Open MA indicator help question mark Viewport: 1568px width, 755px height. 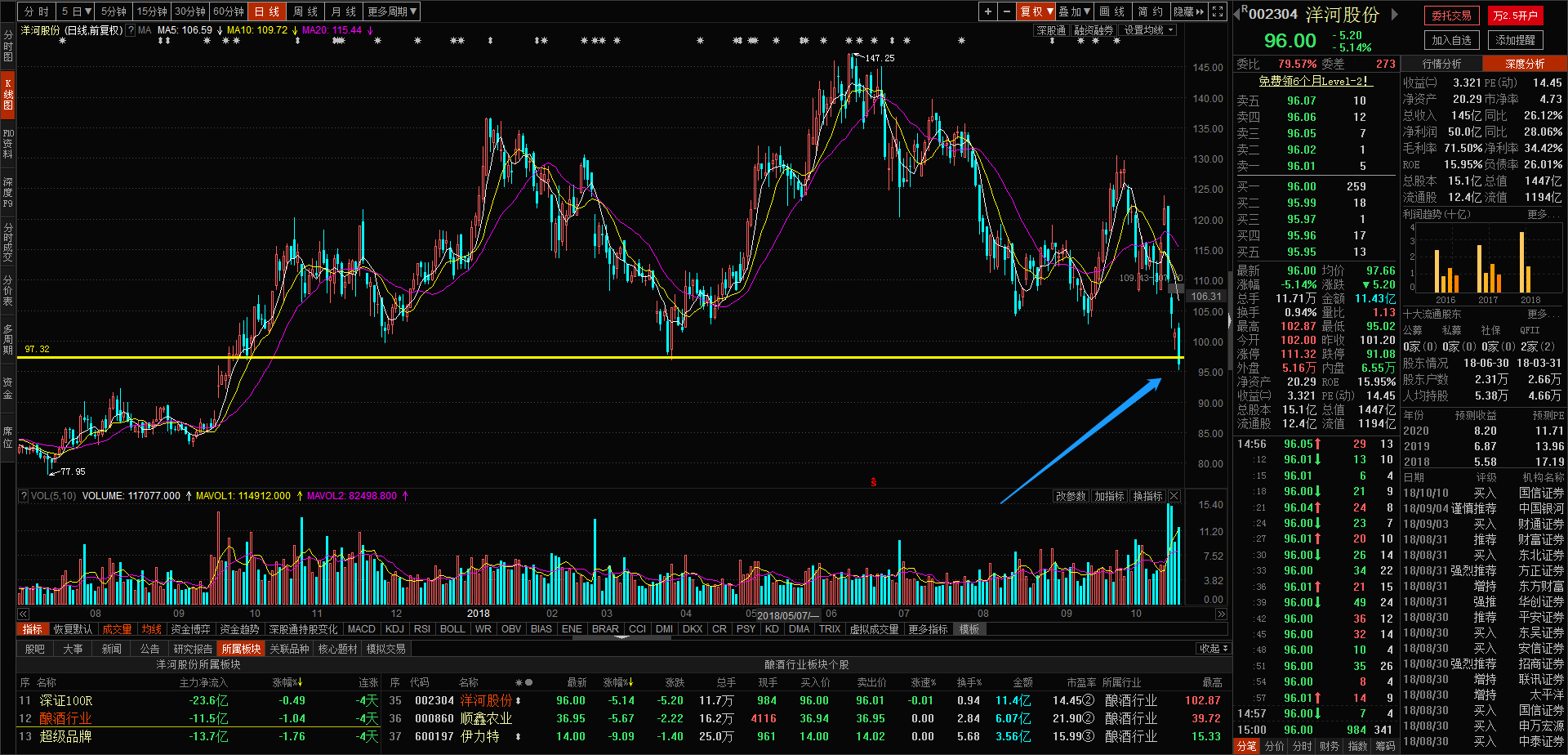131,30
